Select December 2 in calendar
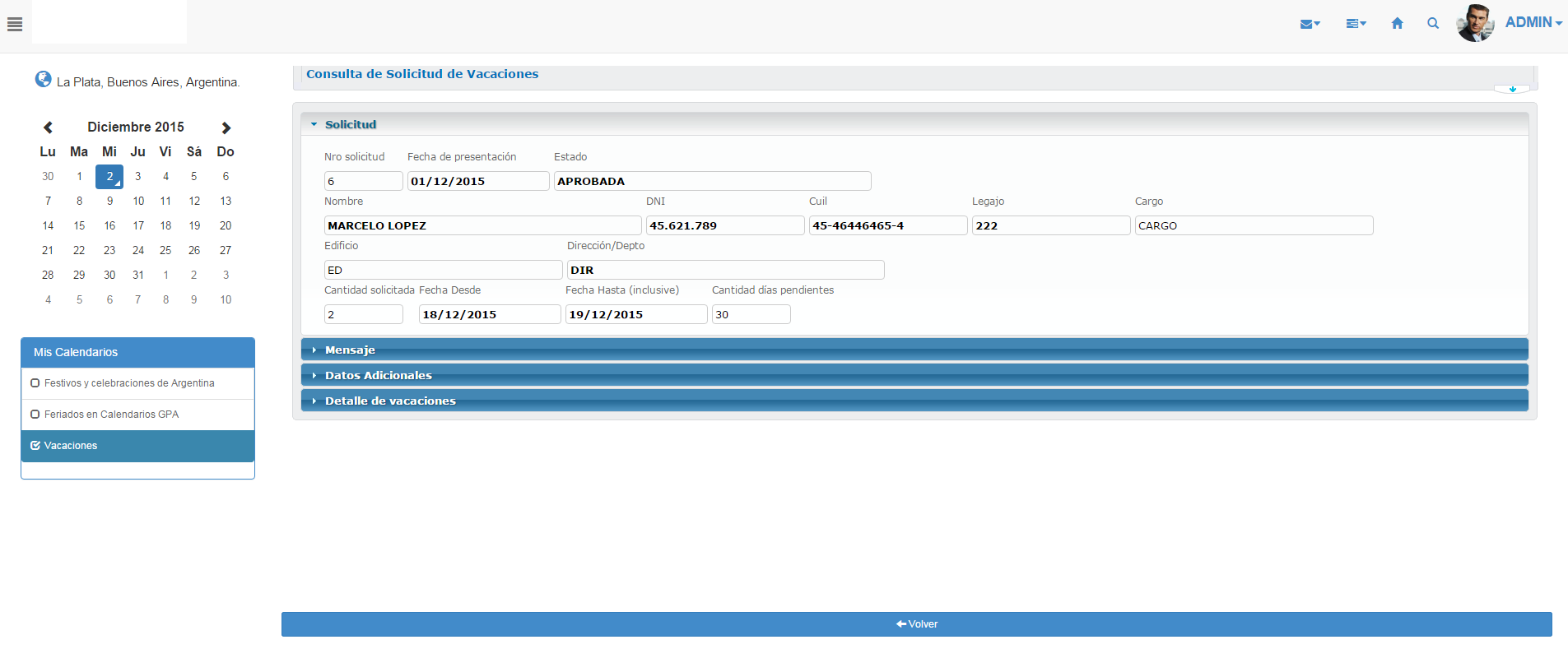1568x672 pixels. (109, 176)
